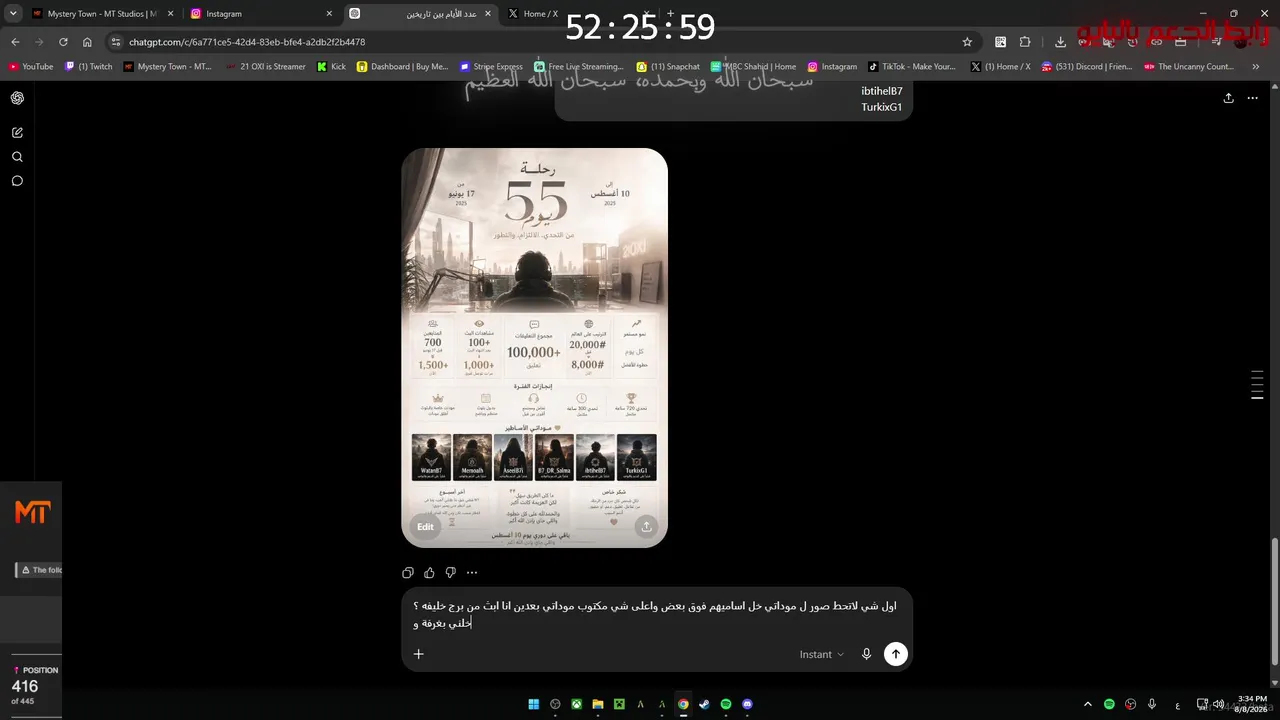Open the TikTok - Make Your bookmark

(912, 67)
